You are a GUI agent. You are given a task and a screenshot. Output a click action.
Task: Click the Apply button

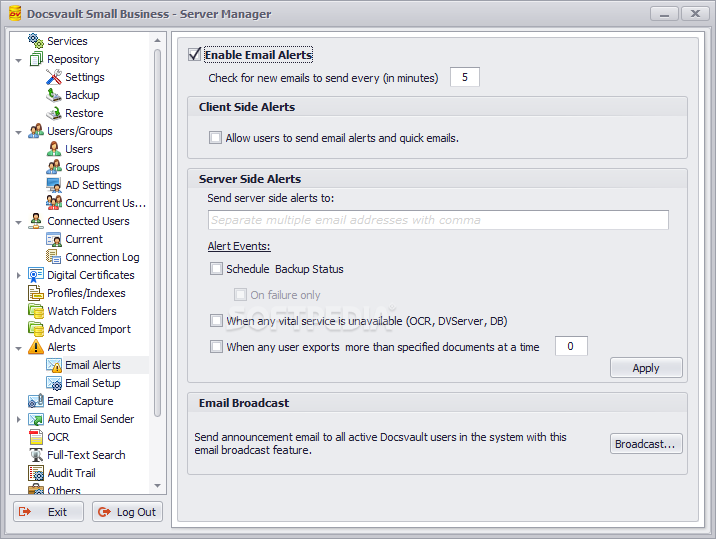(646, 368)
